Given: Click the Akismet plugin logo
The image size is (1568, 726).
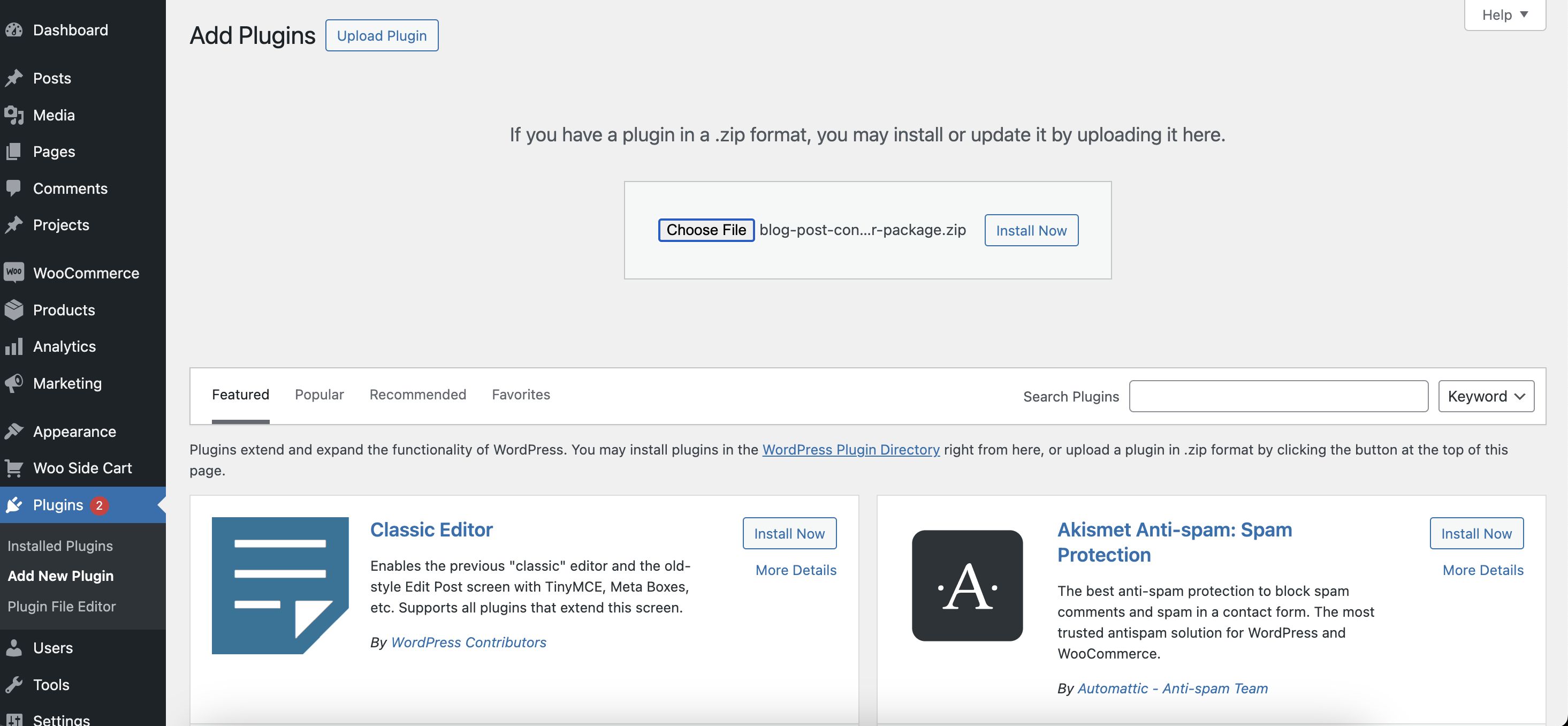Looking at the screenshot, I should tap(967, 585).
